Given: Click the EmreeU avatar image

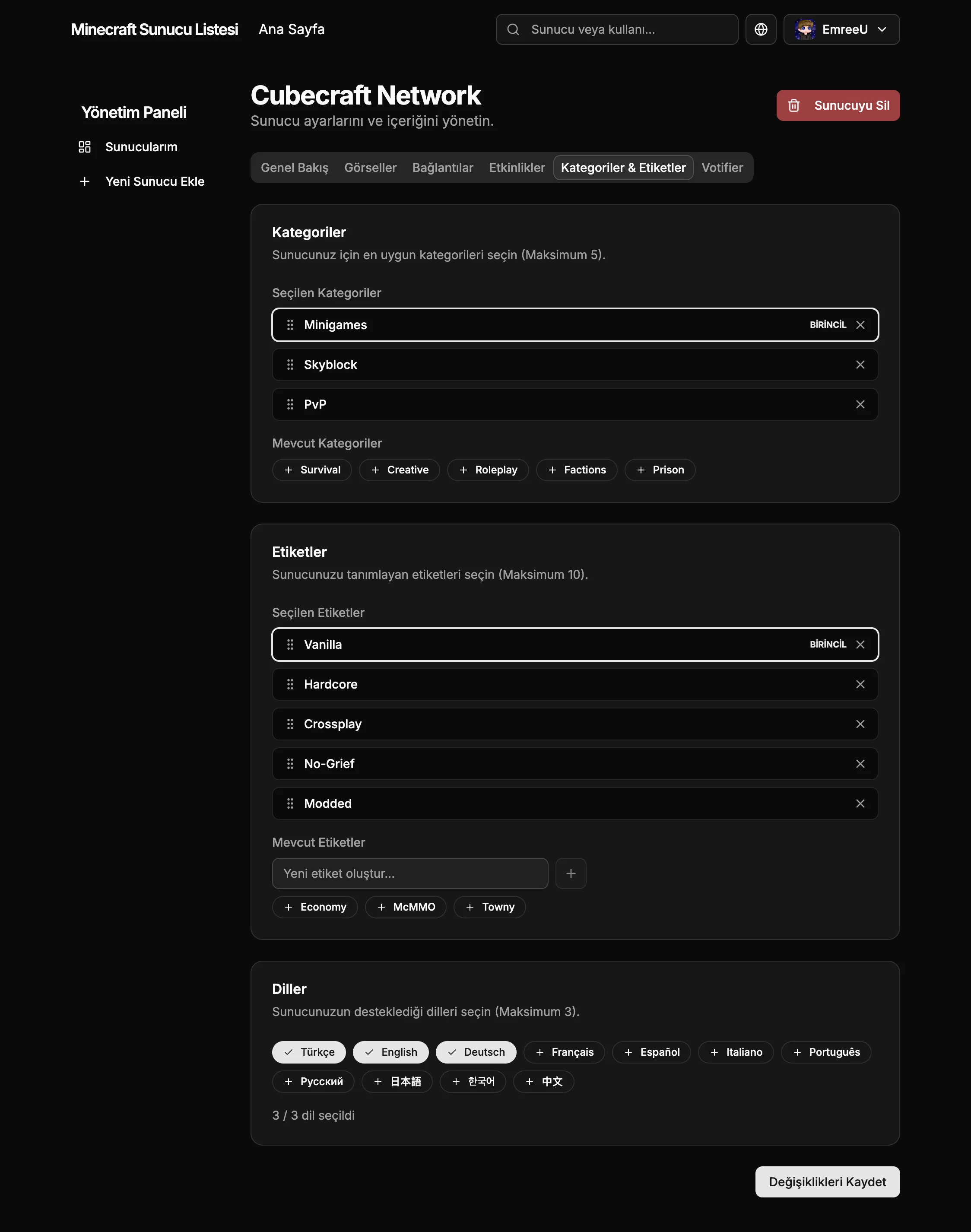Looking at the screenshot, I should [x=805, y=29].
